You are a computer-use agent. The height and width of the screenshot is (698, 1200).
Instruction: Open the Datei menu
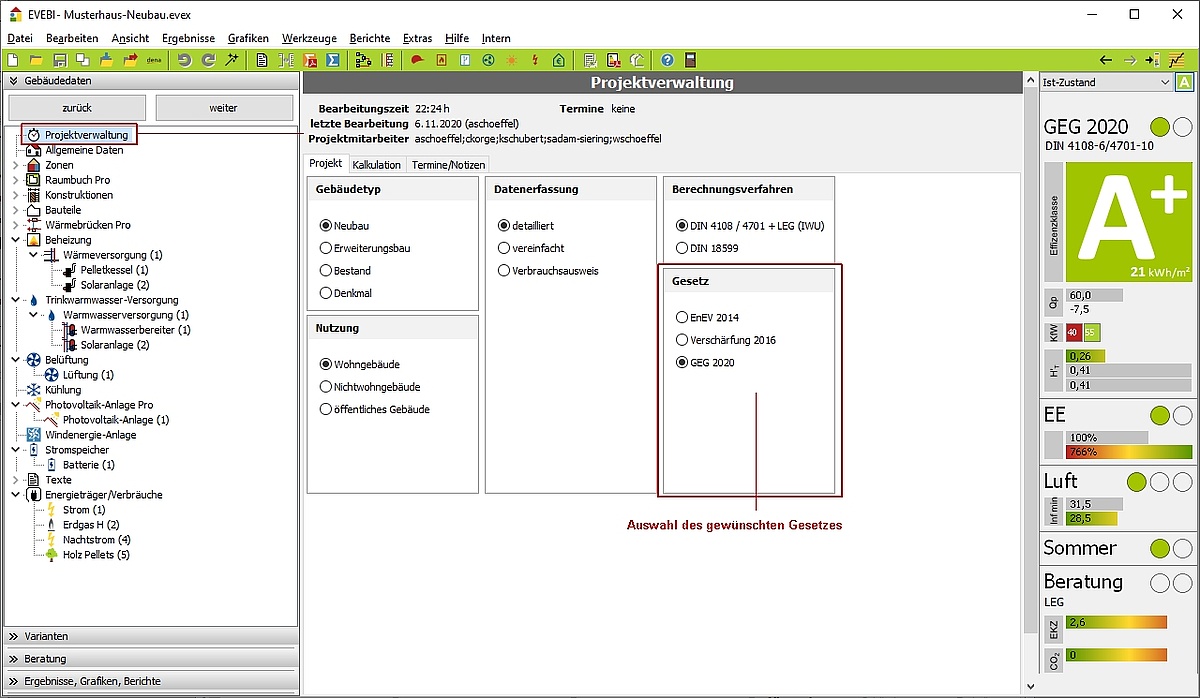pos(19,38)
